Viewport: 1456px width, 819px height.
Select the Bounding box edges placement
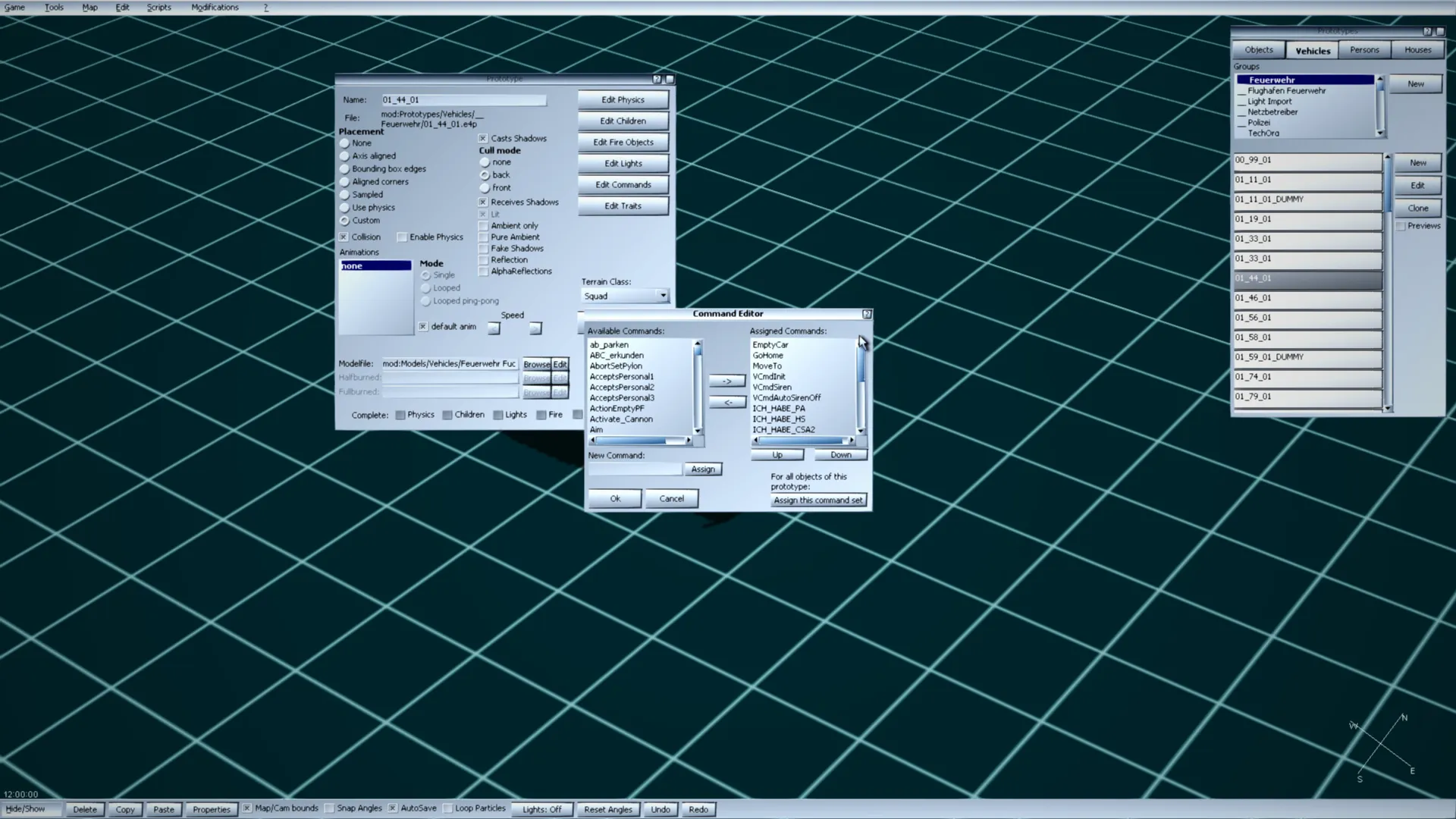point(345,169)
